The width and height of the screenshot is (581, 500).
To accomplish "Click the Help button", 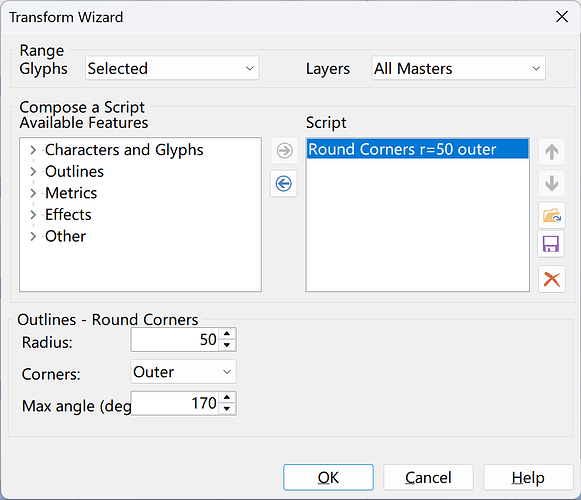I will [x=528, y=477].
